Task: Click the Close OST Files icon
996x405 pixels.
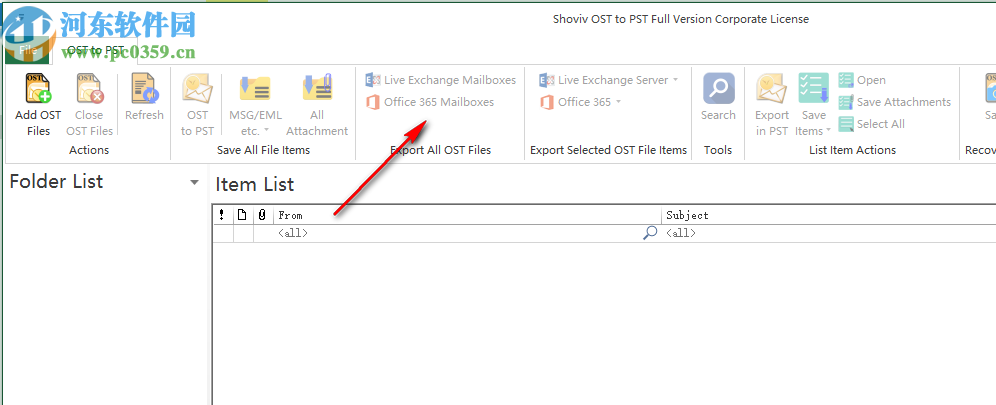Action: click(x=89, y=90)
